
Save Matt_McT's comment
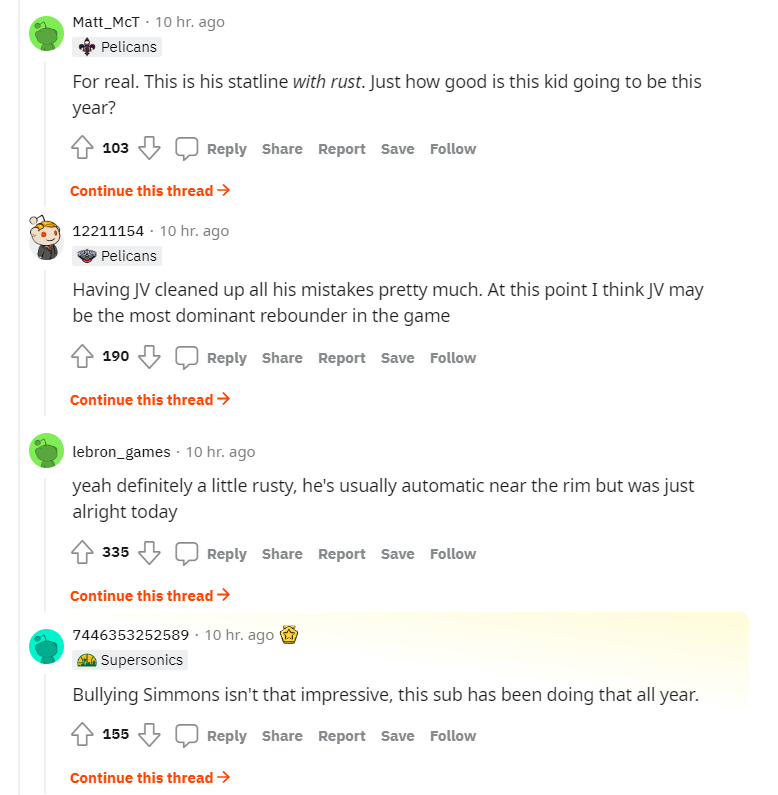point(397,149)
